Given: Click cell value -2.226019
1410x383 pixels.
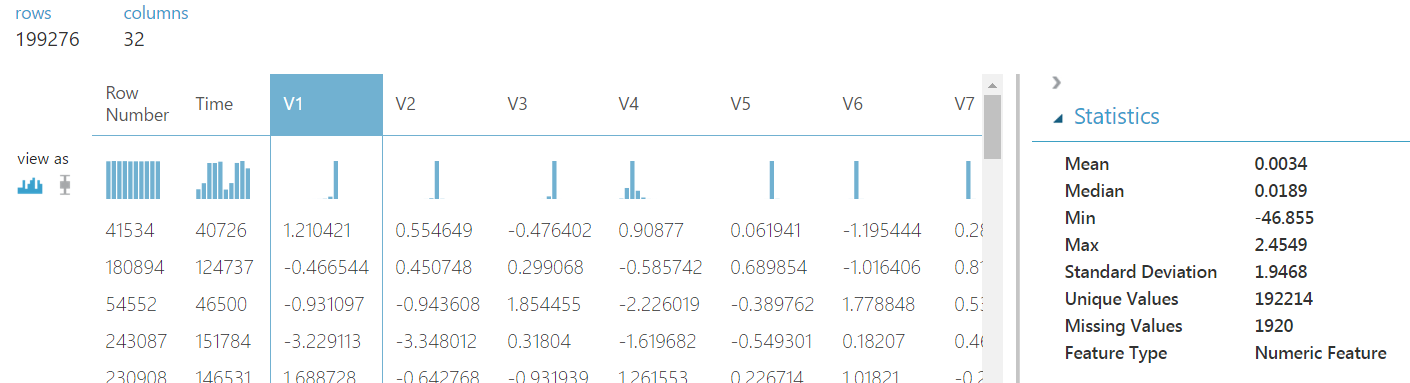Looking at the screenshot, I should point(660,304).
